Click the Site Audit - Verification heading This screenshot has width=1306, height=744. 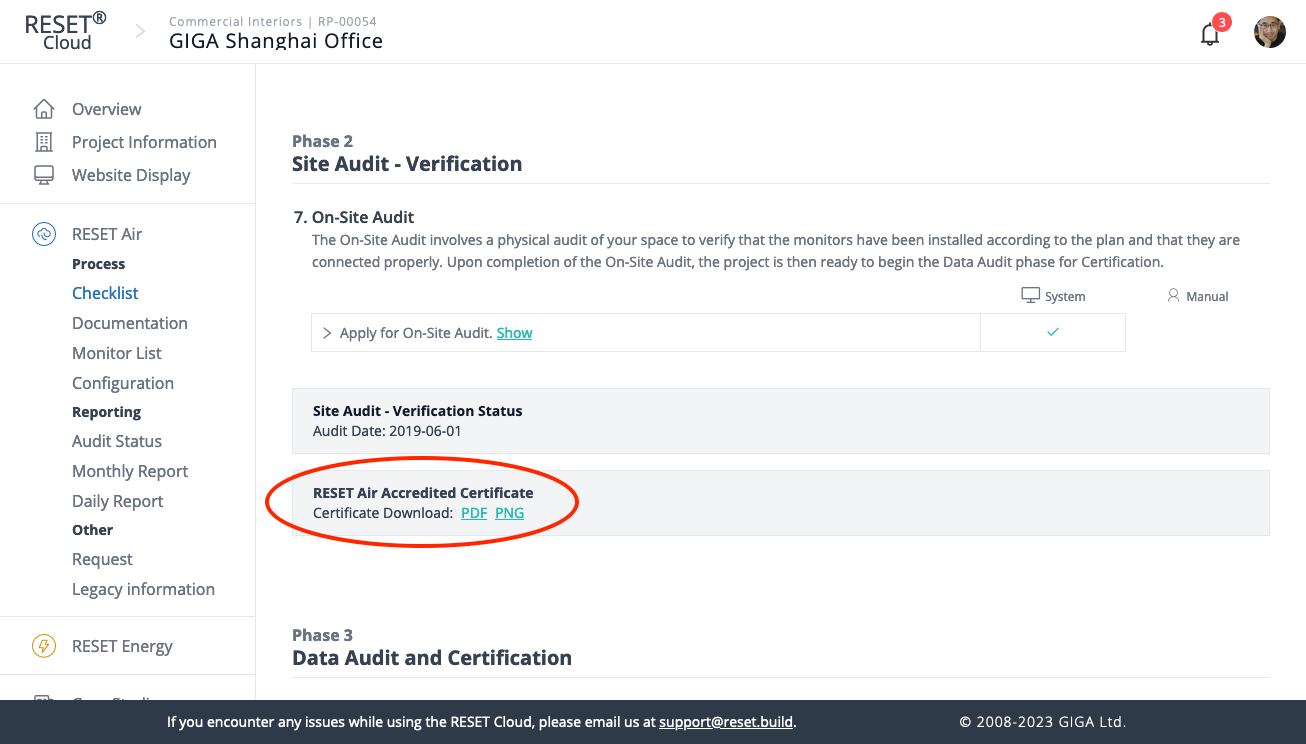pyautogui.click(x=407, y=164)
